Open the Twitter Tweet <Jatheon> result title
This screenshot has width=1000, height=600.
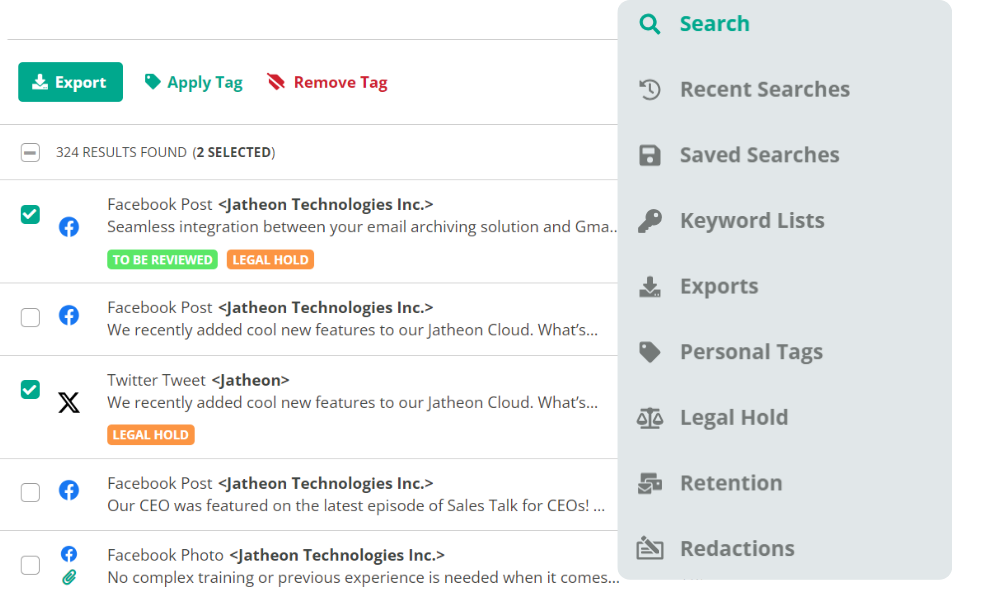tap(198, 380)
